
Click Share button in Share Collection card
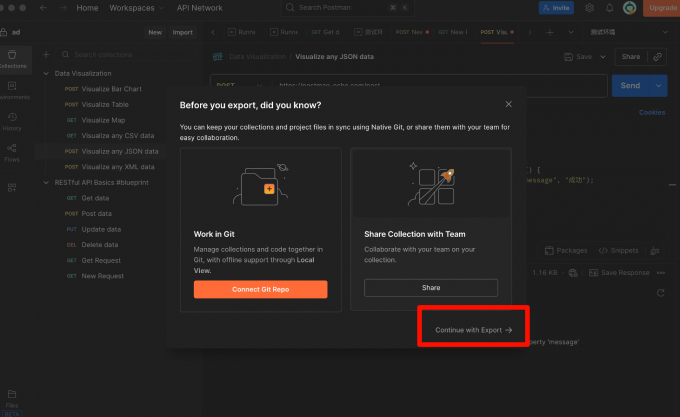(431, 288)
